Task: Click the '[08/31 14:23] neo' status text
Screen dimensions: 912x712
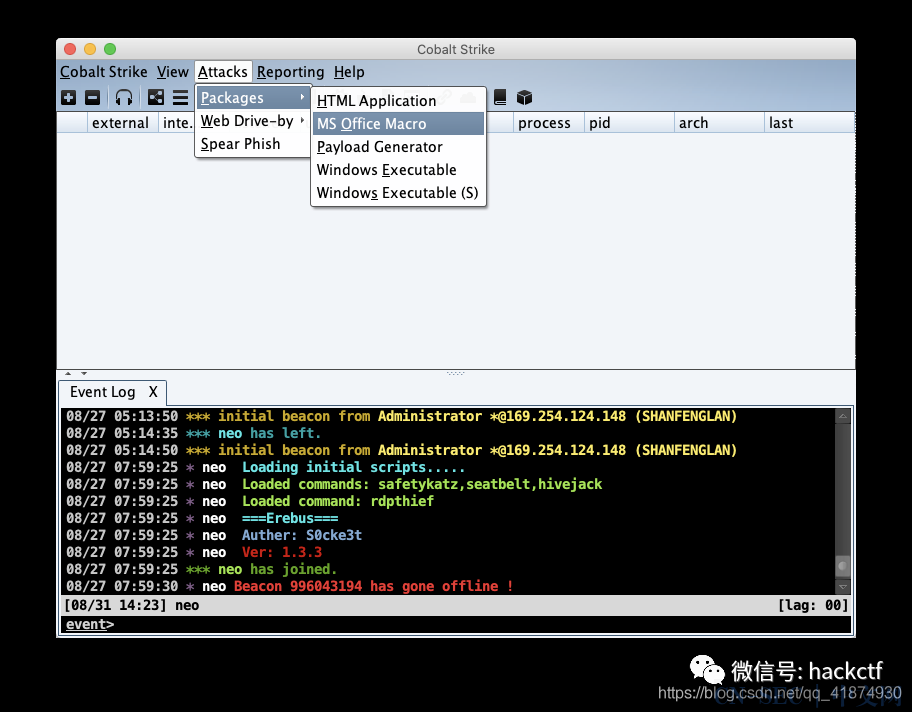Action: pyautogui.click(x=131, y=606)
